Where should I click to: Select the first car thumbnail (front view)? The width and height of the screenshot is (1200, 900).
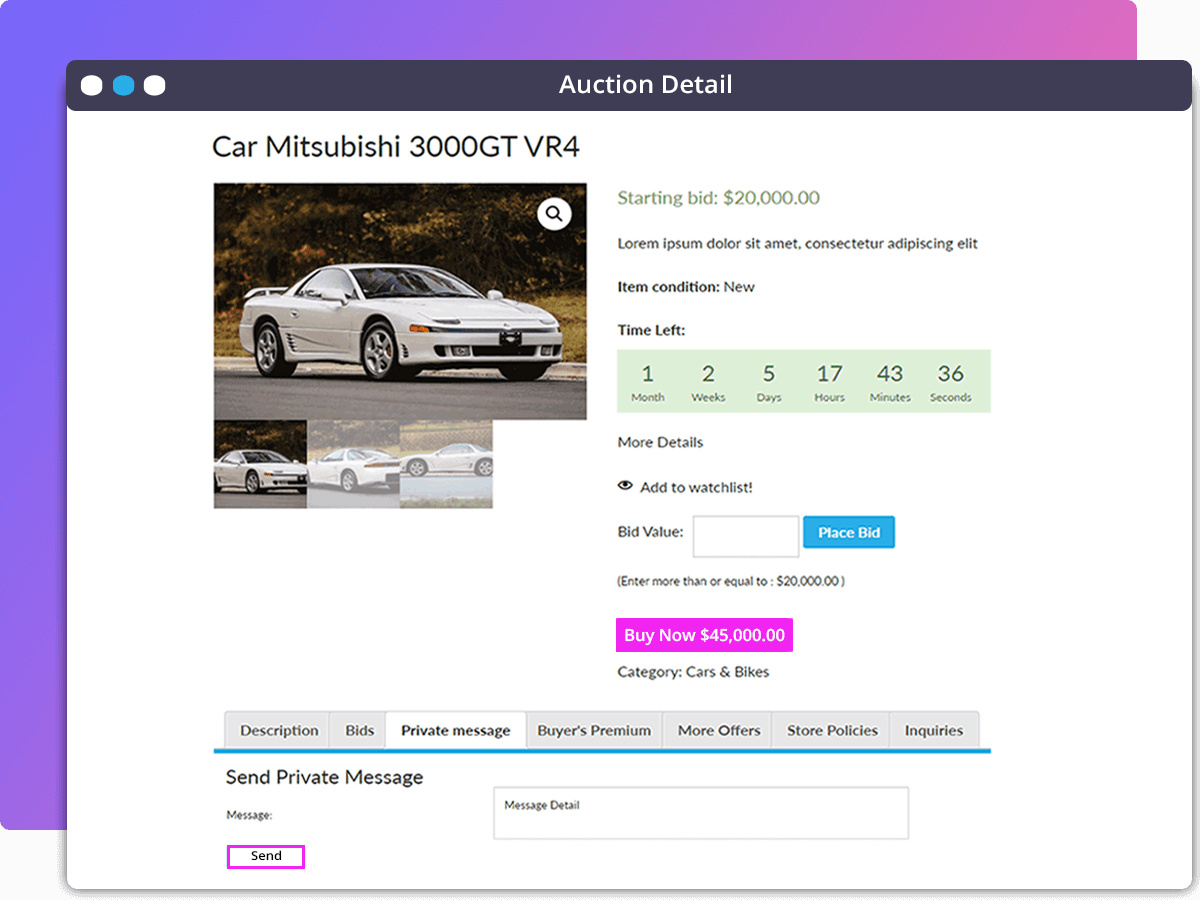(260, 464)
